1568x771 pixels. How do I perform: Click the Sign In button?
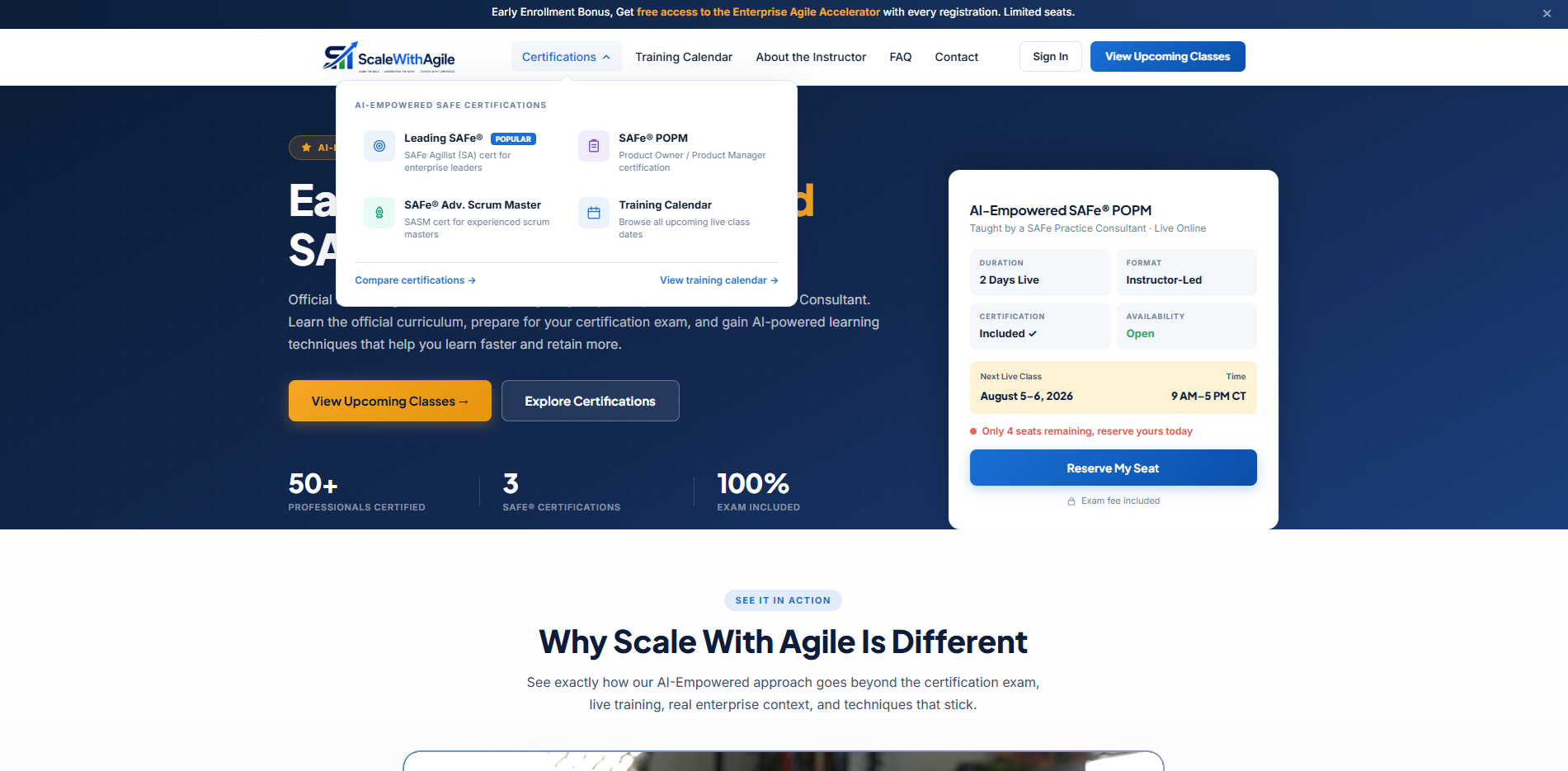[1050, 57]
